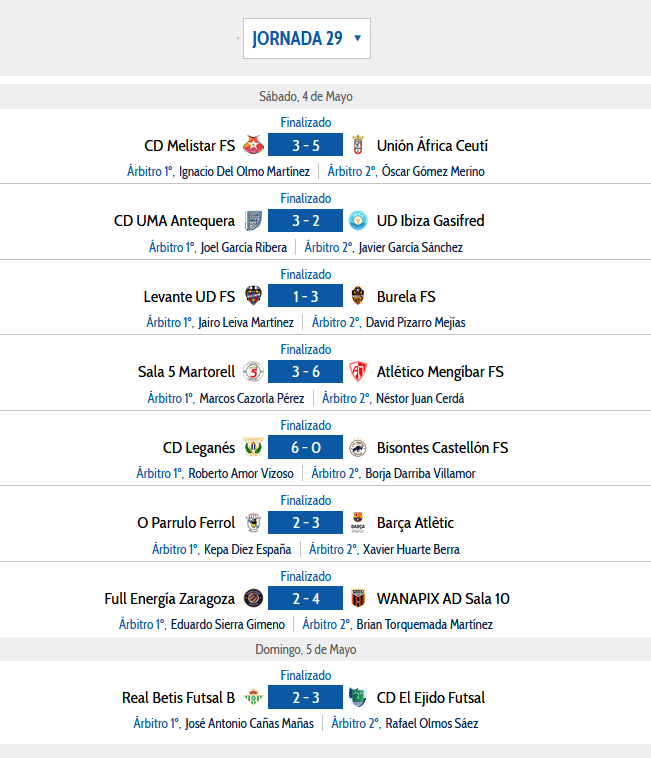651x758 pixels.
Task: Click the Unión África Ceutí crest icon
Action: [358, 145]
